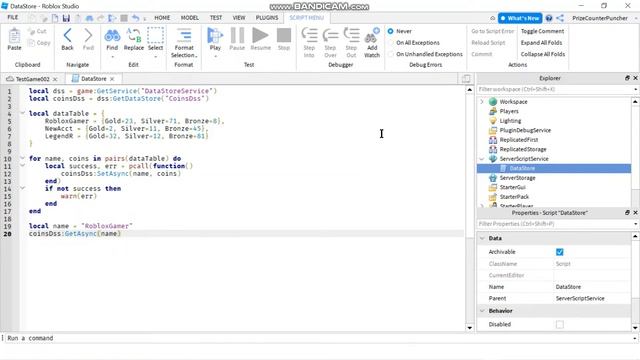Collapse the ServerScriptService tree node
Screen dimensions: 640x360
(x=482, y=159)
